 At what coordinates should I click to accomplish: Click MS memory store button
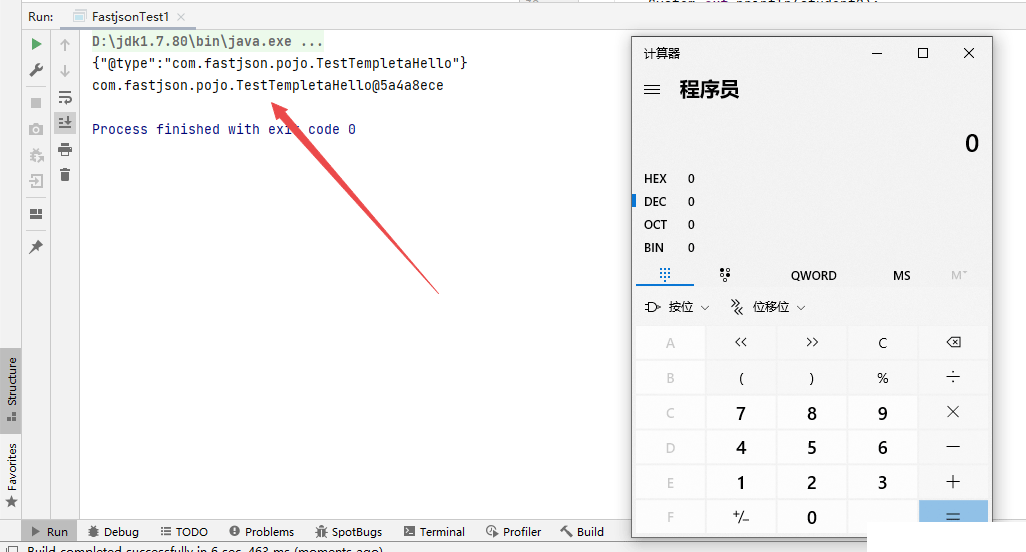point(902,275)
